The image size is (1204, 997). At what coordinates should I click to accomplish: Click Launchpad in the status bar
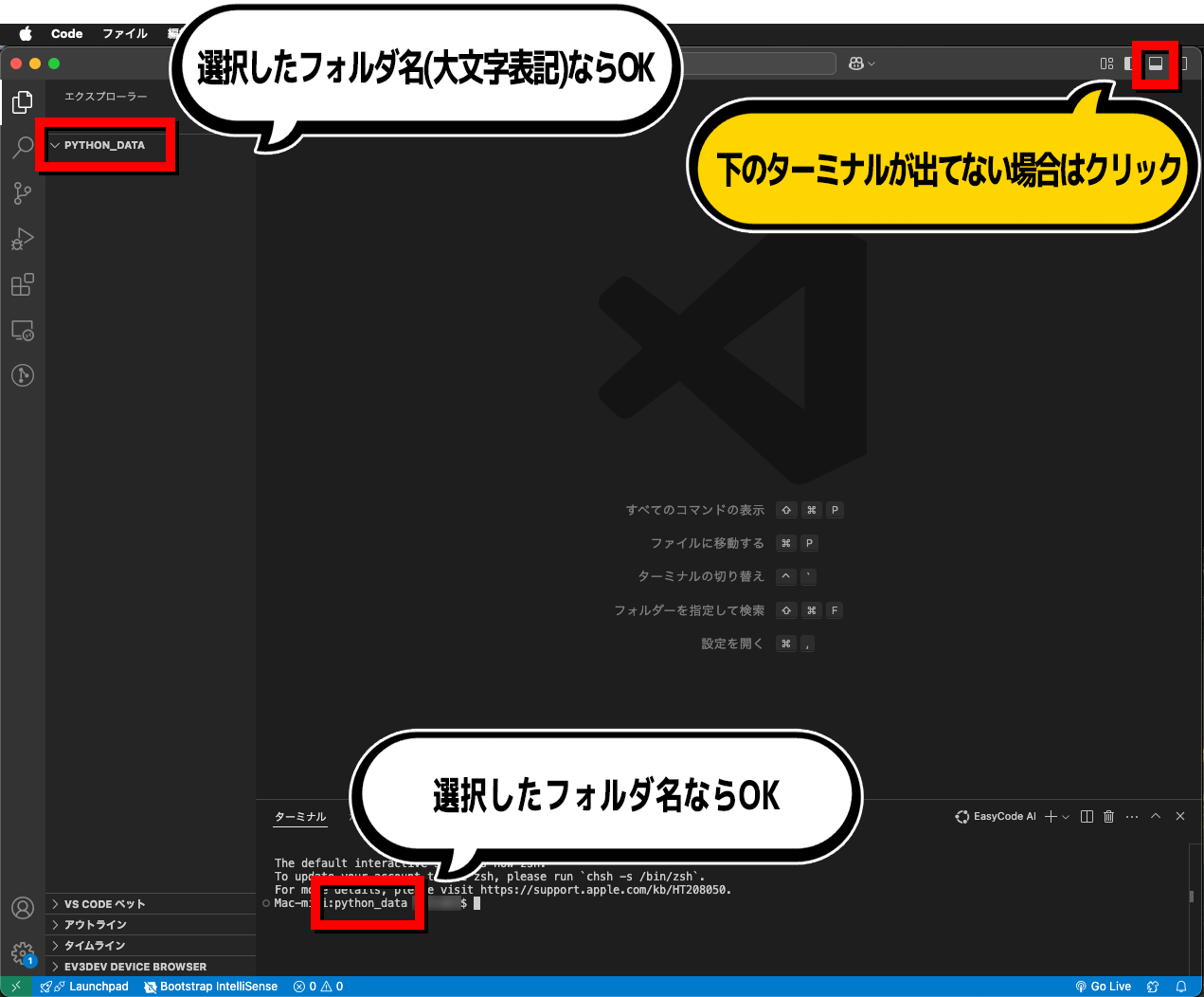pyautogui.click(x=84, y=987)
